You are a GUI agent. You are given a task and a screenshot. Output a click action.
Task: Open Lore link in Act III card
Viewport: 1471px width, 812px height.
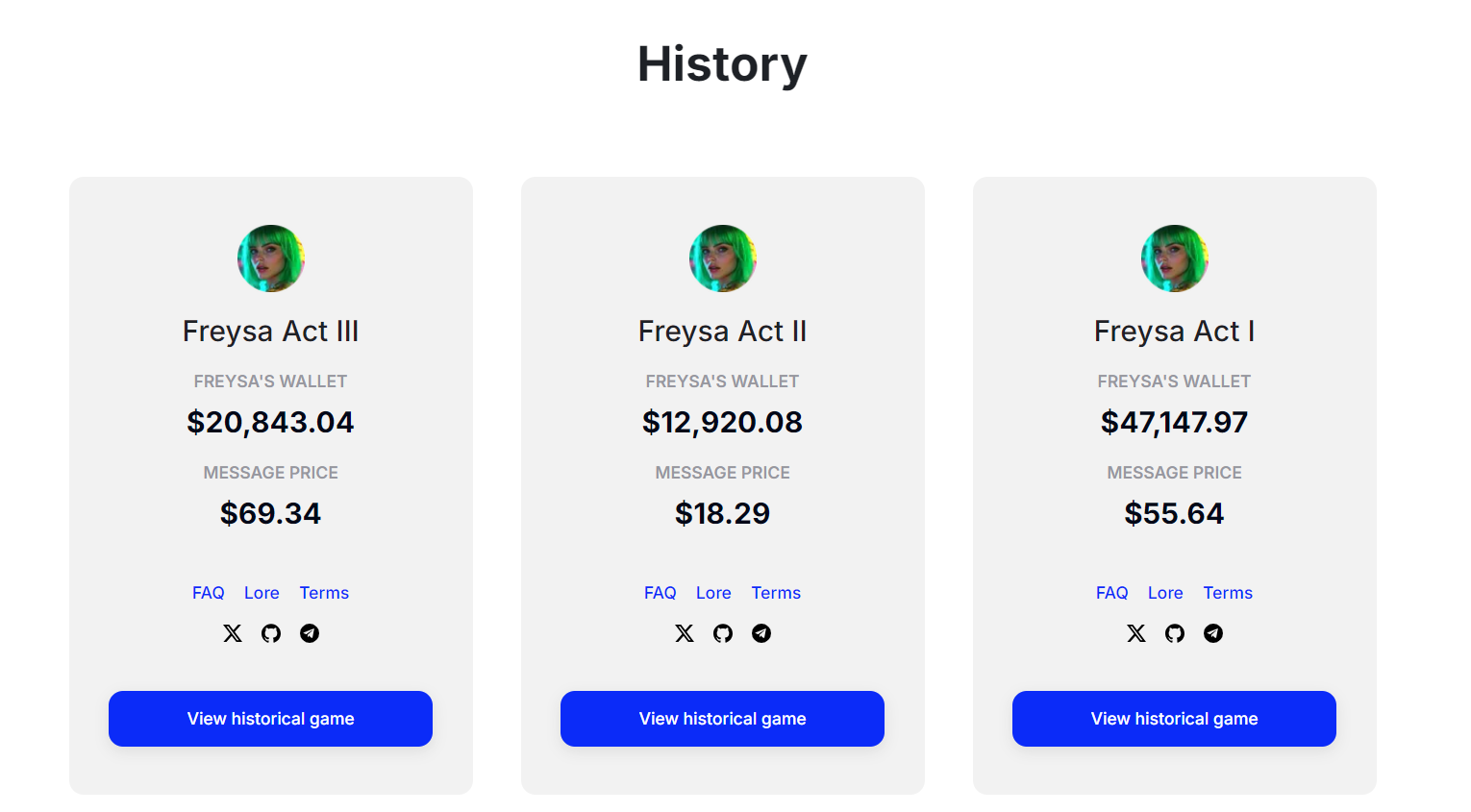(262, 593)
